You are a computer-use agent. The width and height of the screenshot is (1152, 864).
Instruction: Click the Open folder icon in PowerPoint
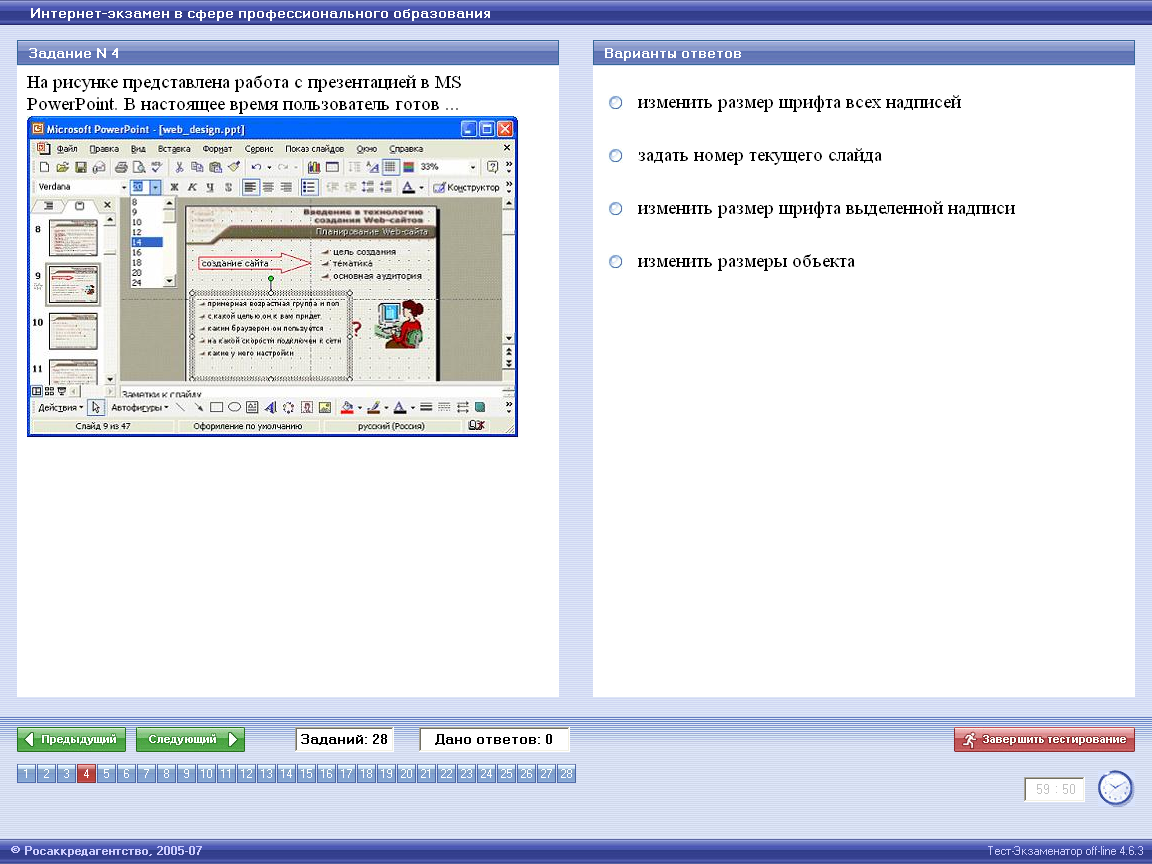click(62, 168)
